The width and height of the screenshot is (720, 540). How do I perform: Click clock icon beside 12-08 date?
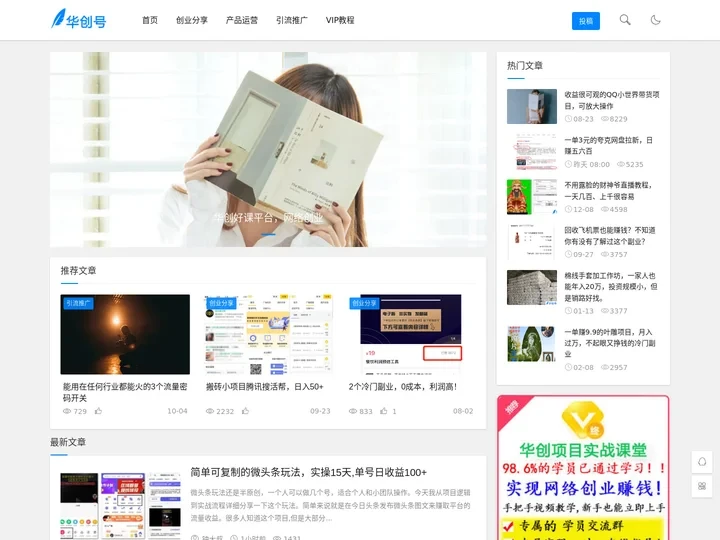tap(568, 209)
